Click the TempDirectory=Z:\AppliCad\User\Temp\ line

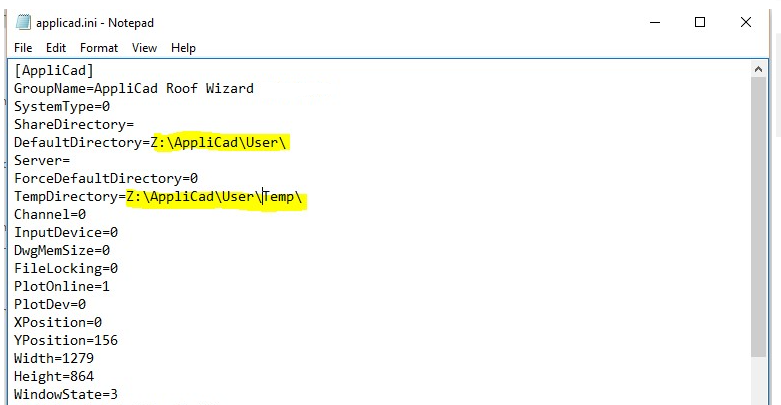[158, 196]
